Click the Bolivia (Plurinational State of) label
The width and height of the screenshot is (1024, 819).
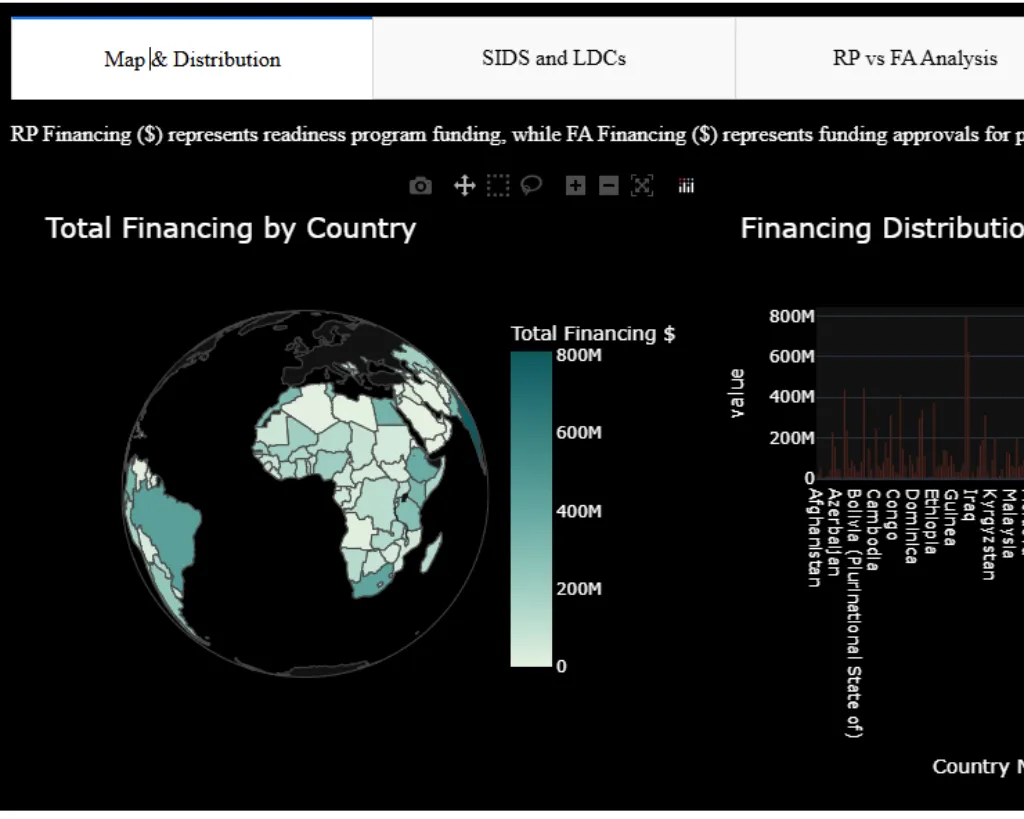(853, 613)
